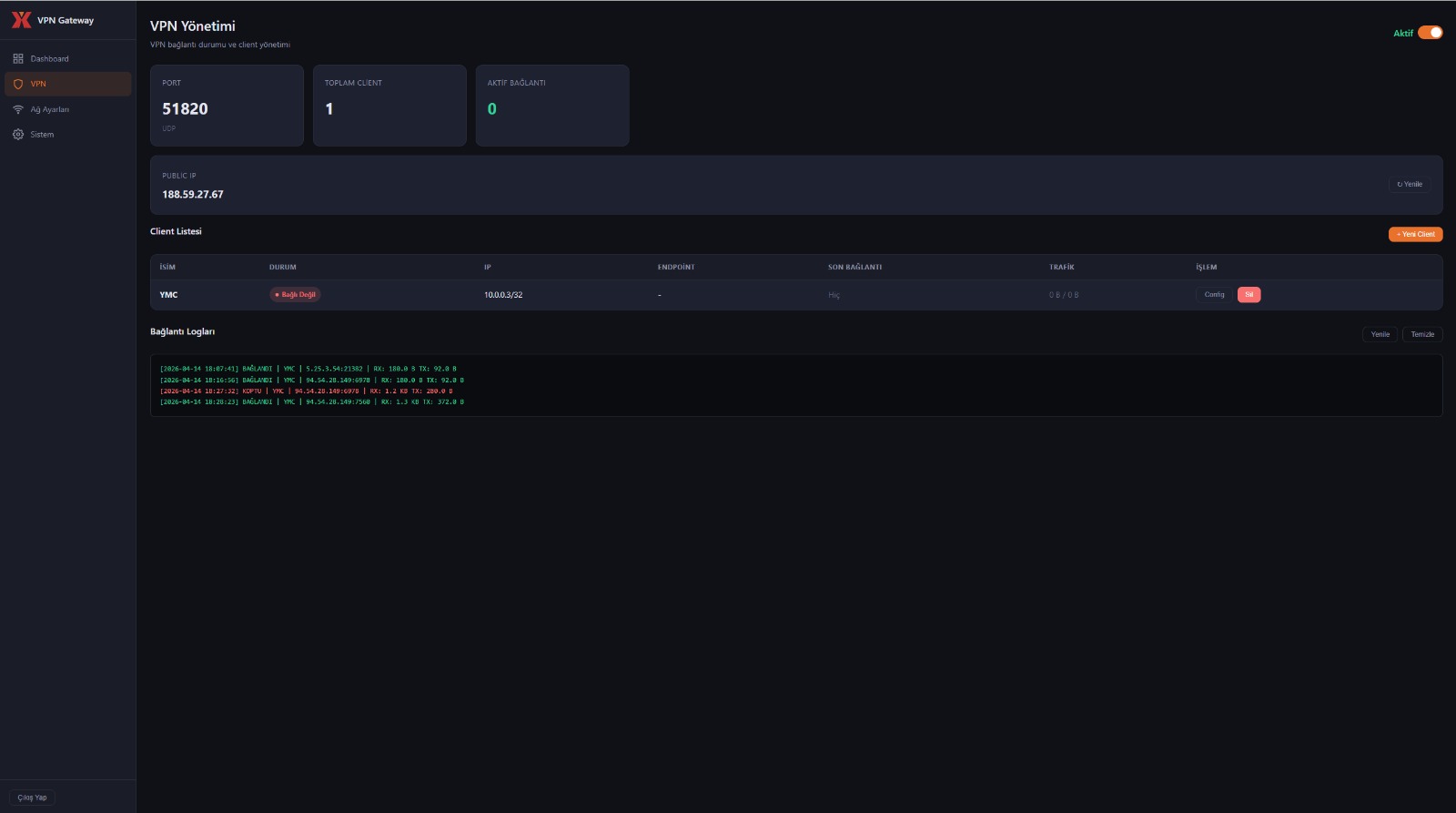Click the gear icon beside Sistem

(18, 134)
